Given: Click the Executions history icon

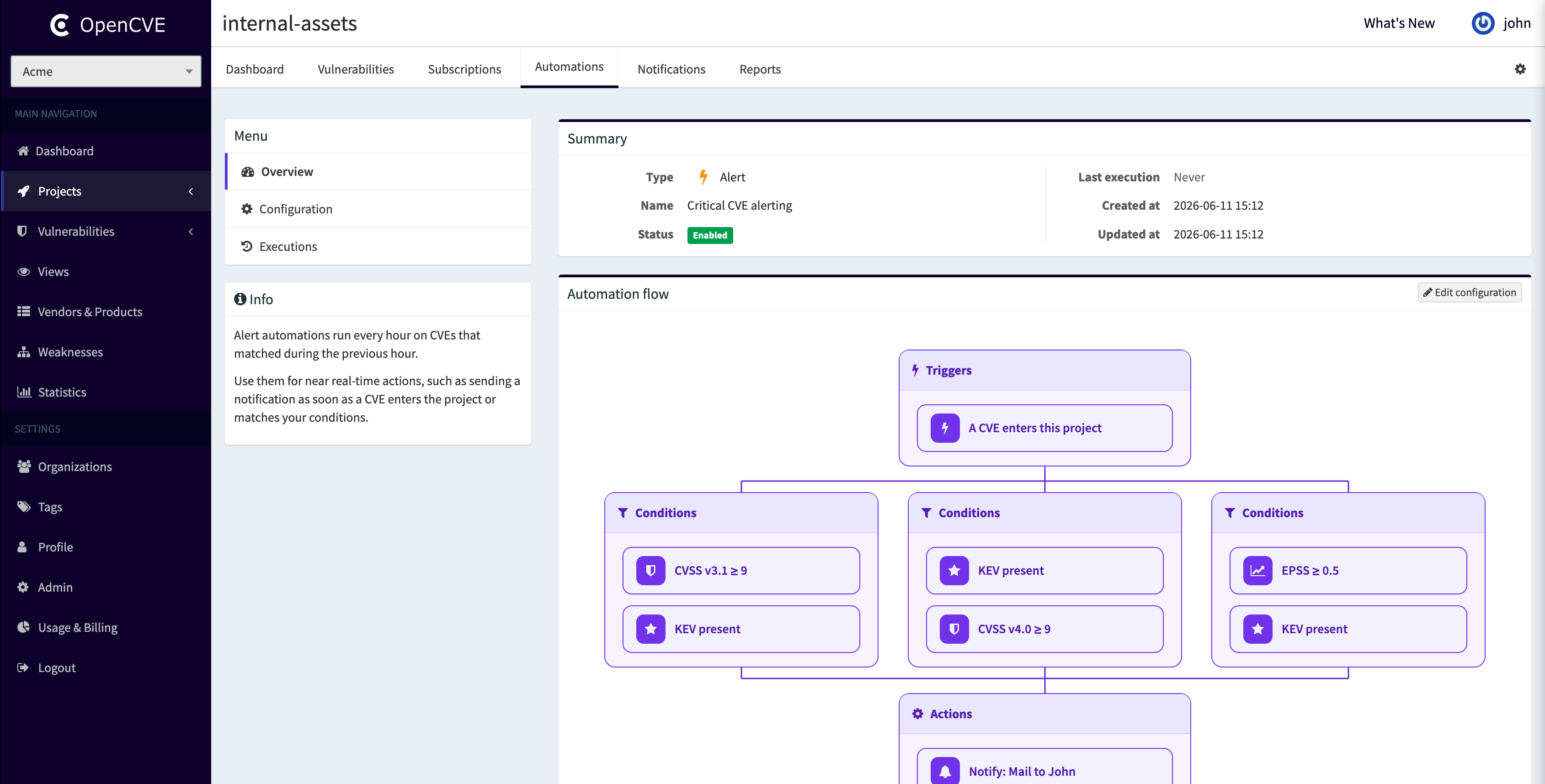Looking at the screenshot, I should point(246,246).
